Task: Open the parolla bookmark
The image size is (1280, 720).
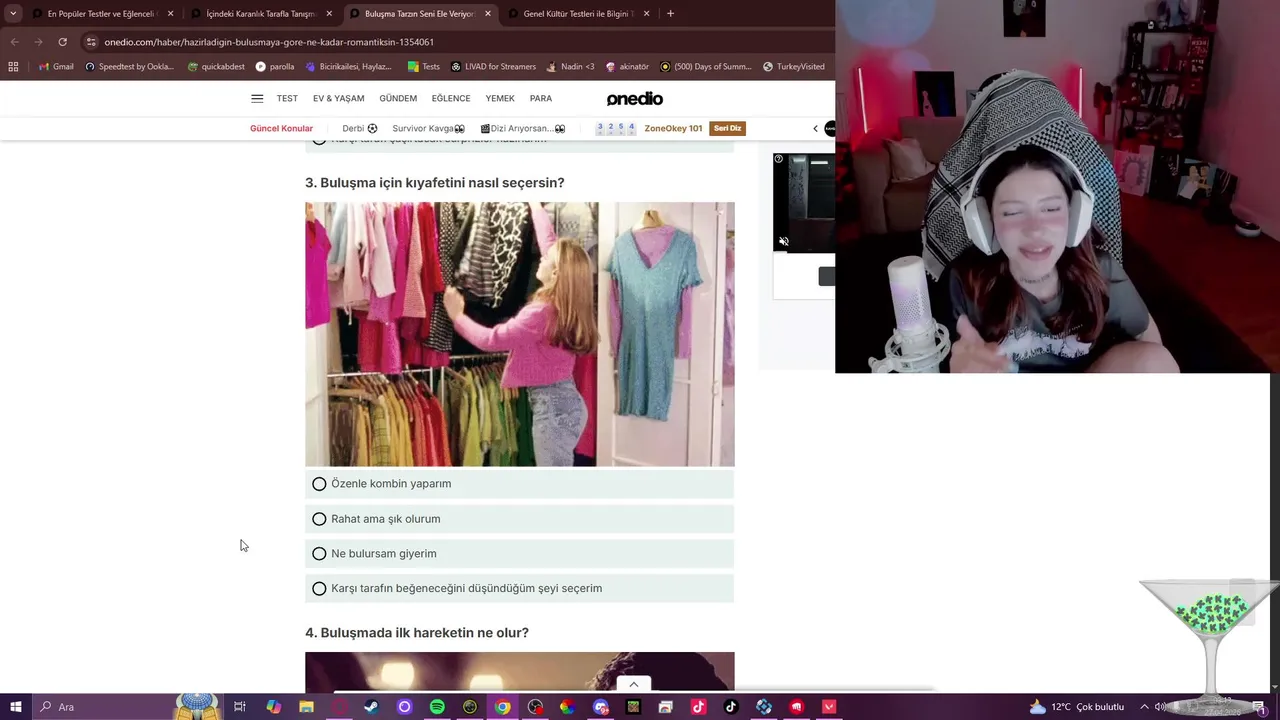Action: pyautogui.click(x=275, y=67)
